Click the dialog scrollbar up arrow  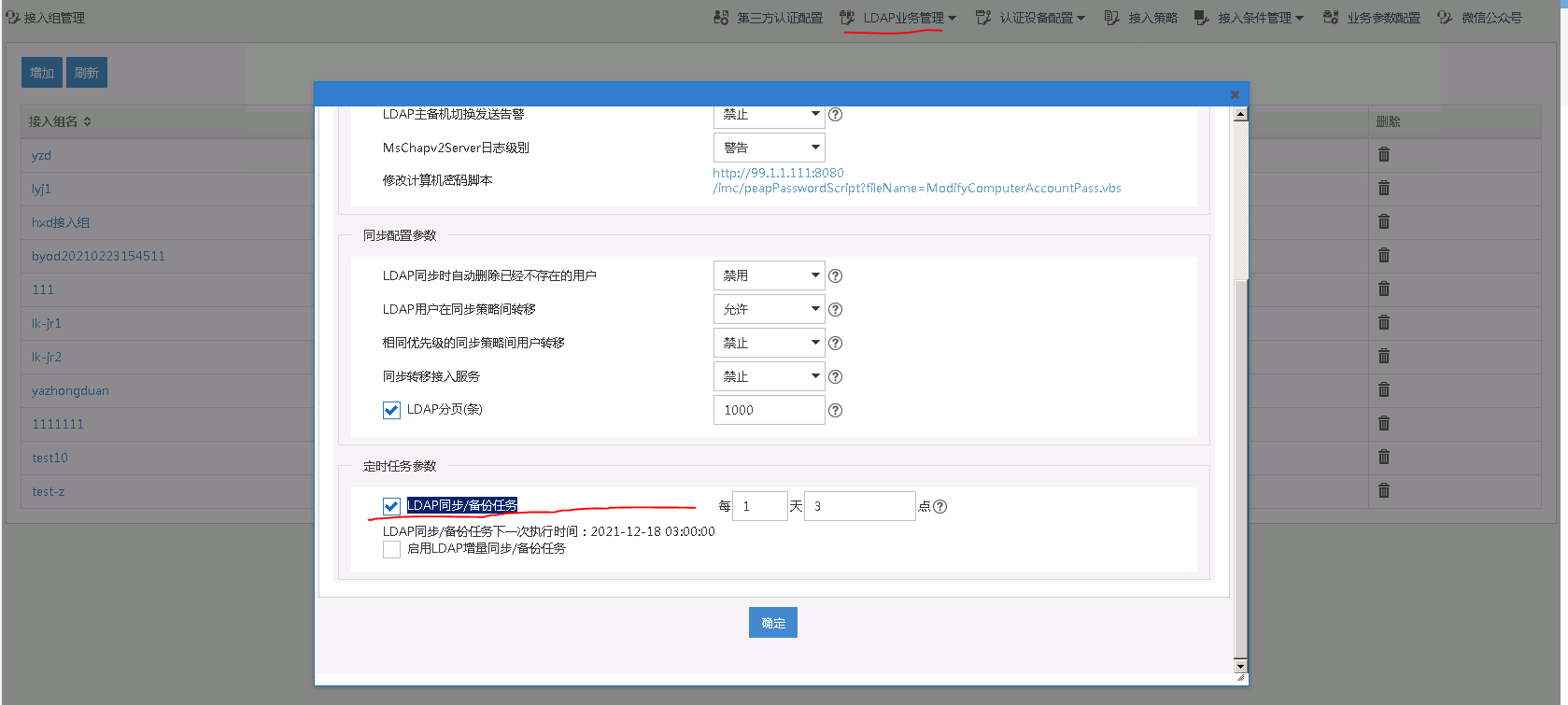click(1240, 115)
